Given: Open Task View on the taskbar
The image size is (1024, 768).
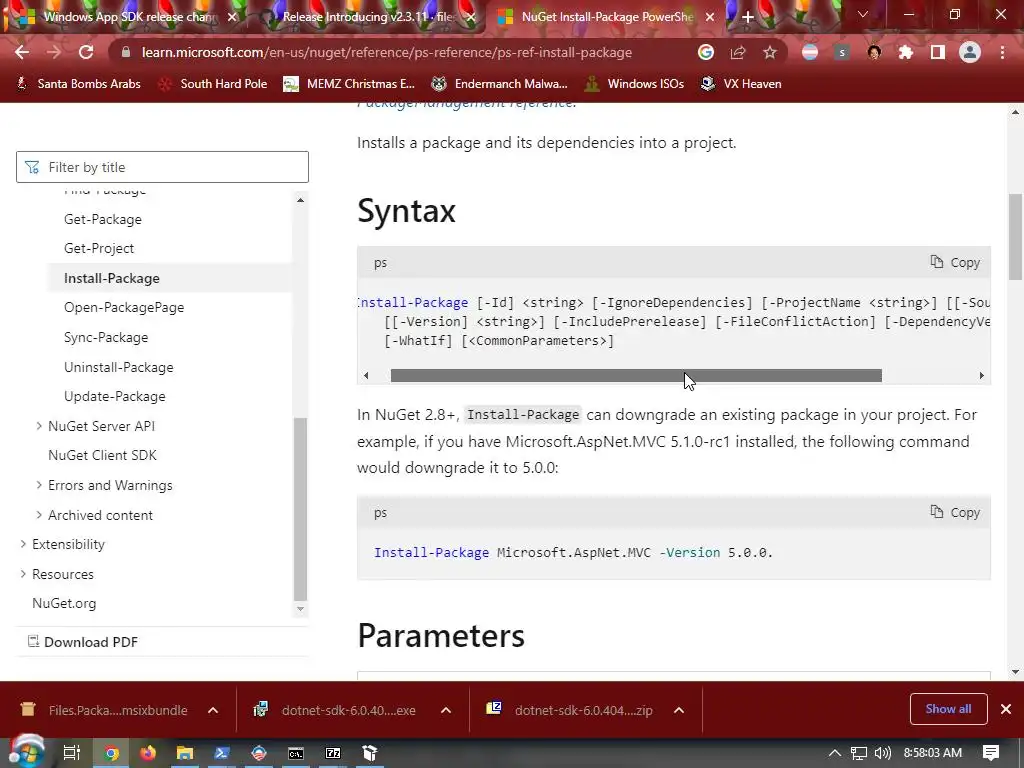Looking at the screenshot, I should (x=71, y=753).
